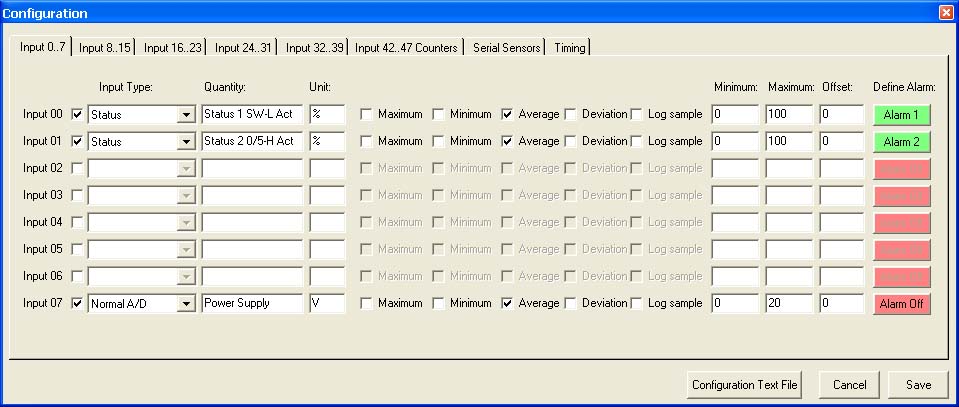Select Input 42..47 Counters tab

coord(407,48)
